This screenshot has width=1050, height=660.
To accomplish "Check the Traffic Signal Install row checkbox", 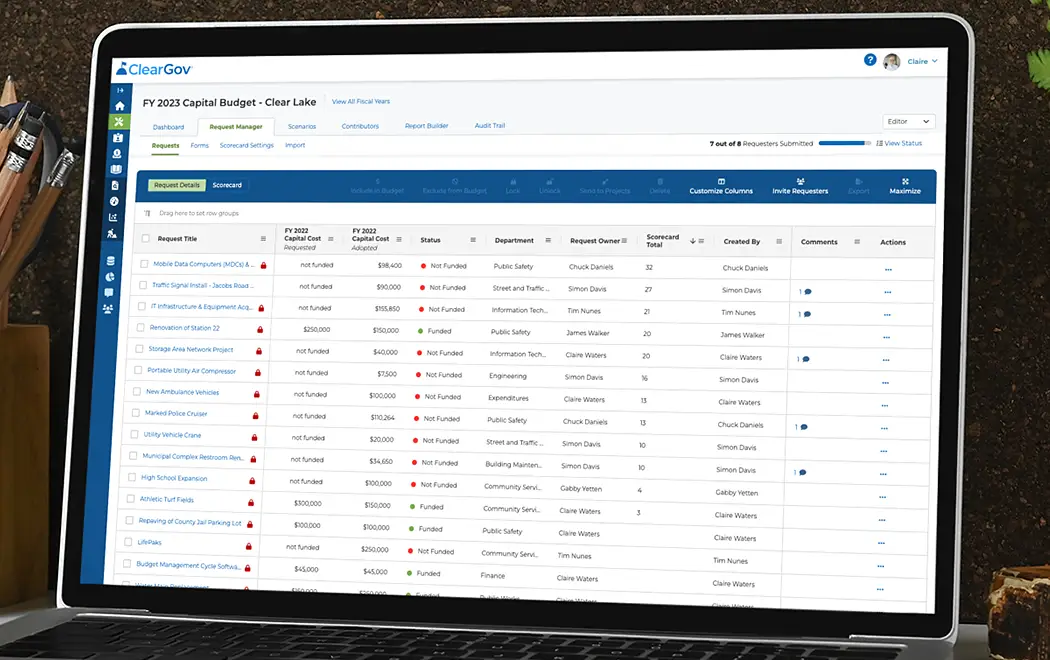I will click(x=143, y=285).
